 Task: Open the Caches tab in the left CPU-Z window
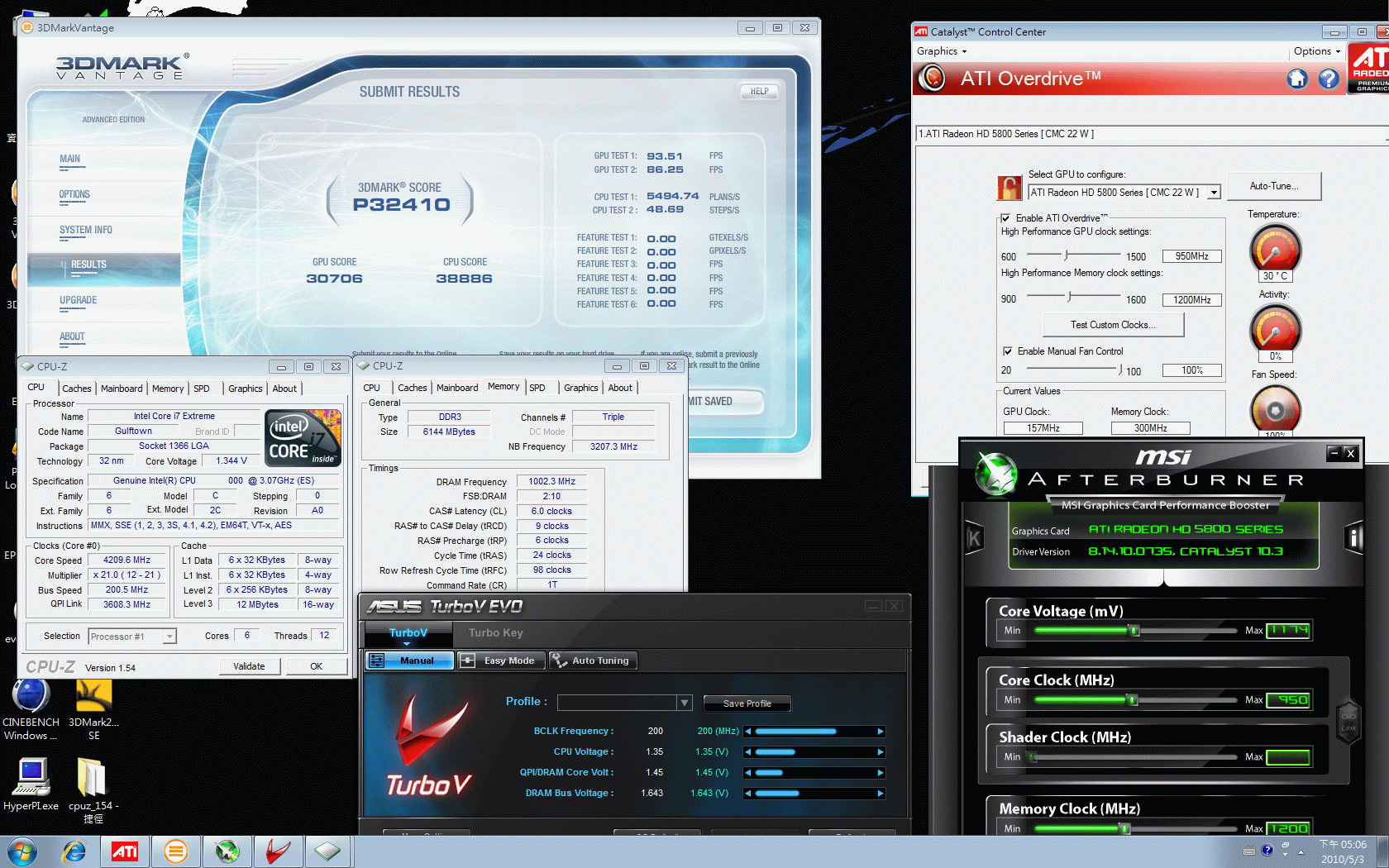[77, 389]
